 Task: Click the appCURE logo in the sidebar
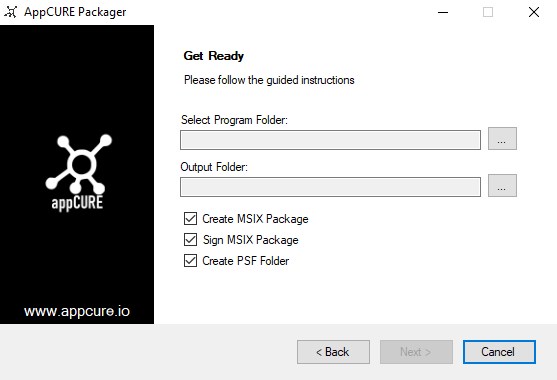tap(77, 173)
